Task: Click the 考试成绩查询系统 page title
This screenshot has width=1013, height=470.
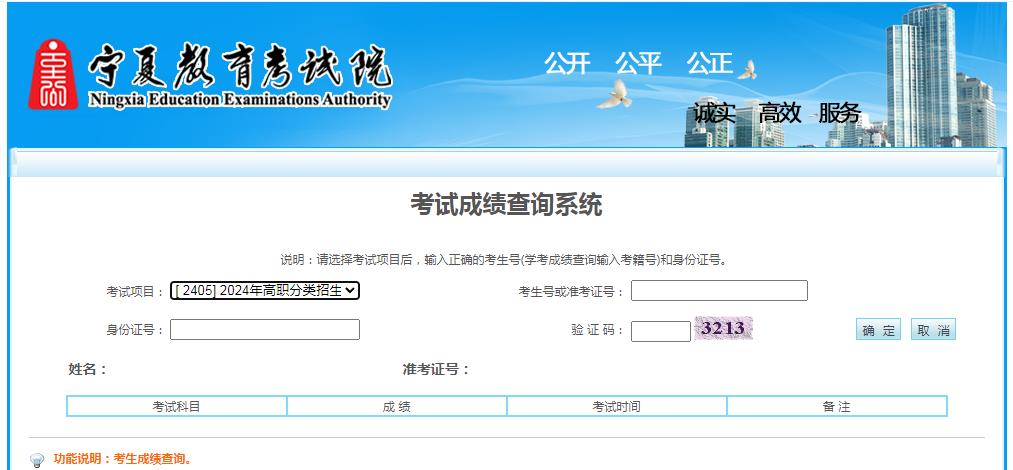Action: (x=506, y=205)
